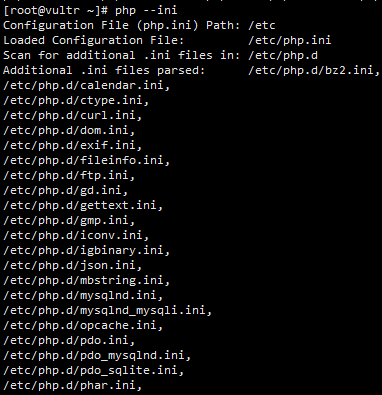Click the pdo_sqlite.ini line
The image size is (382, 395).
tap(94, 371)
